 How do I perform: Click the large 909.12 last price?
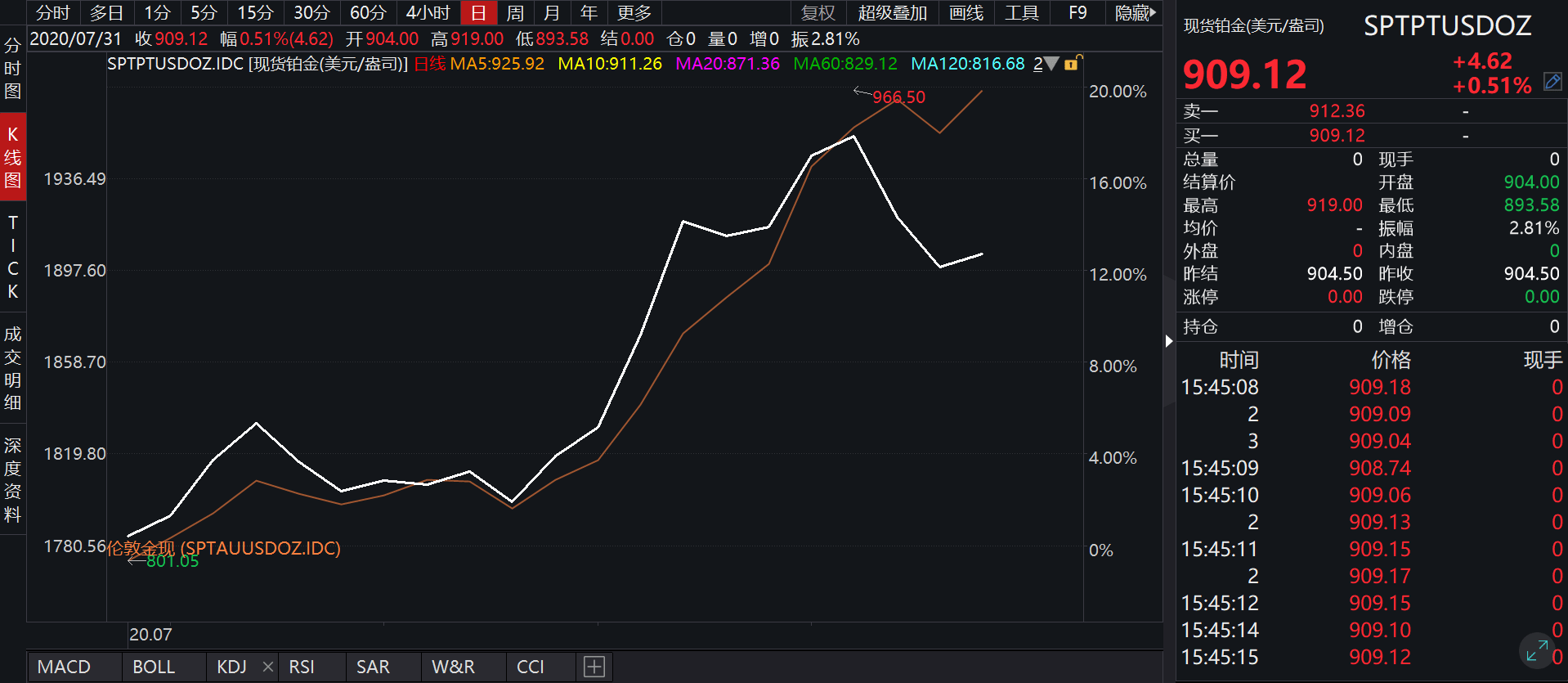(x=1245, y=74)
